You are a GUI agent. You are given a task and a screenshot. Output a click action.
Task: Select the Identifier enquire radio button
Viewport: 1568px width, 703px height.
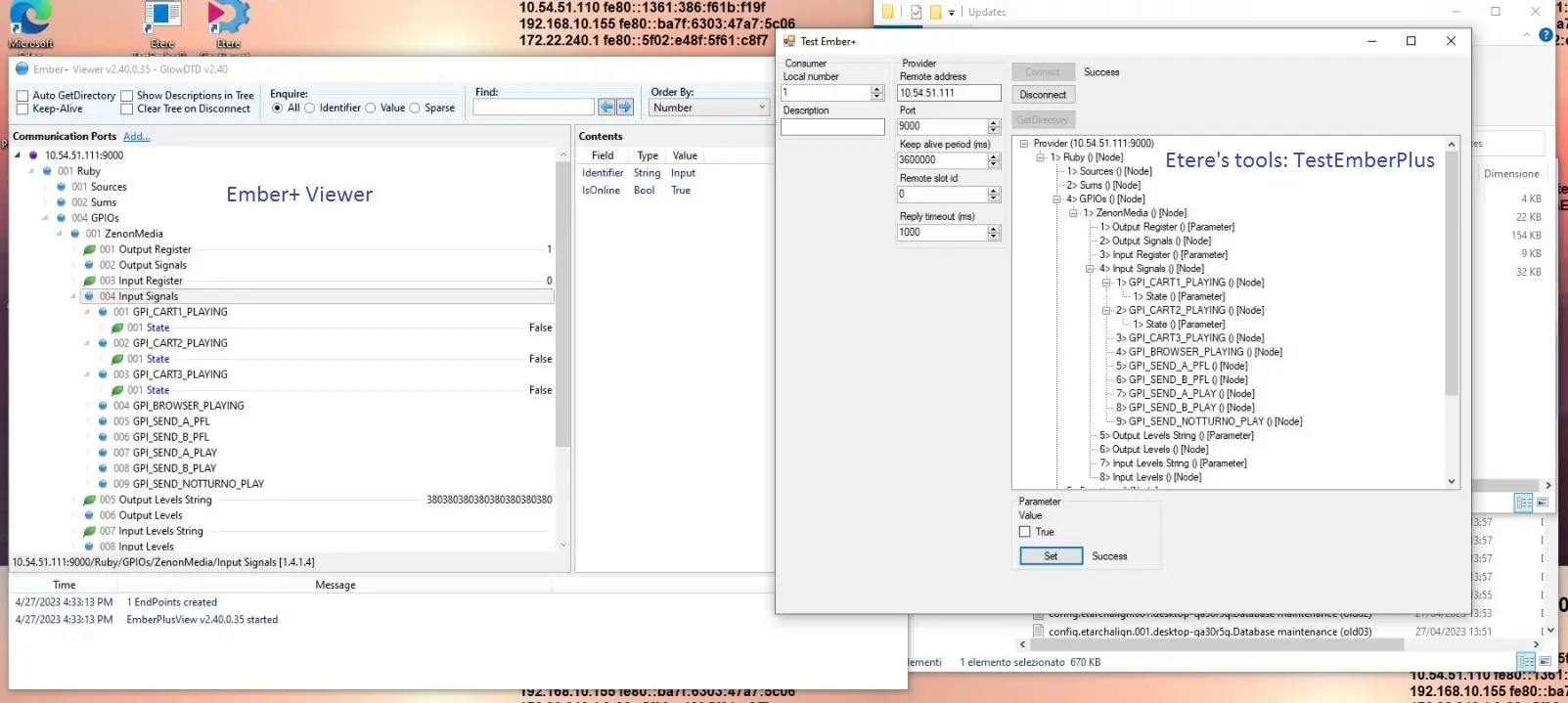(310, 109)
